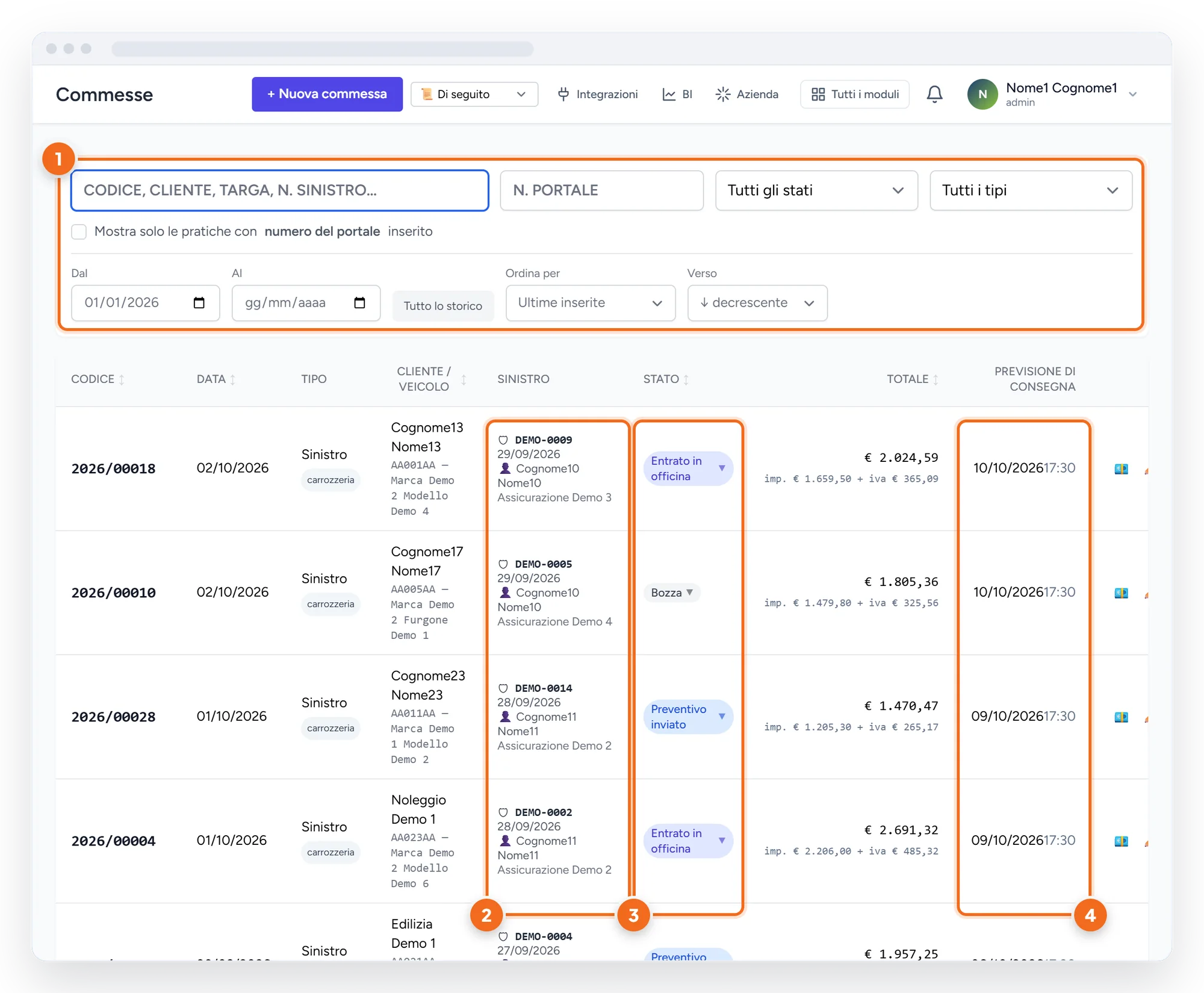Image resolution: width=1204 pixels, height=993 pixels.
Task: Open calendar picker of the Dal date
Action: coord(199,303)
